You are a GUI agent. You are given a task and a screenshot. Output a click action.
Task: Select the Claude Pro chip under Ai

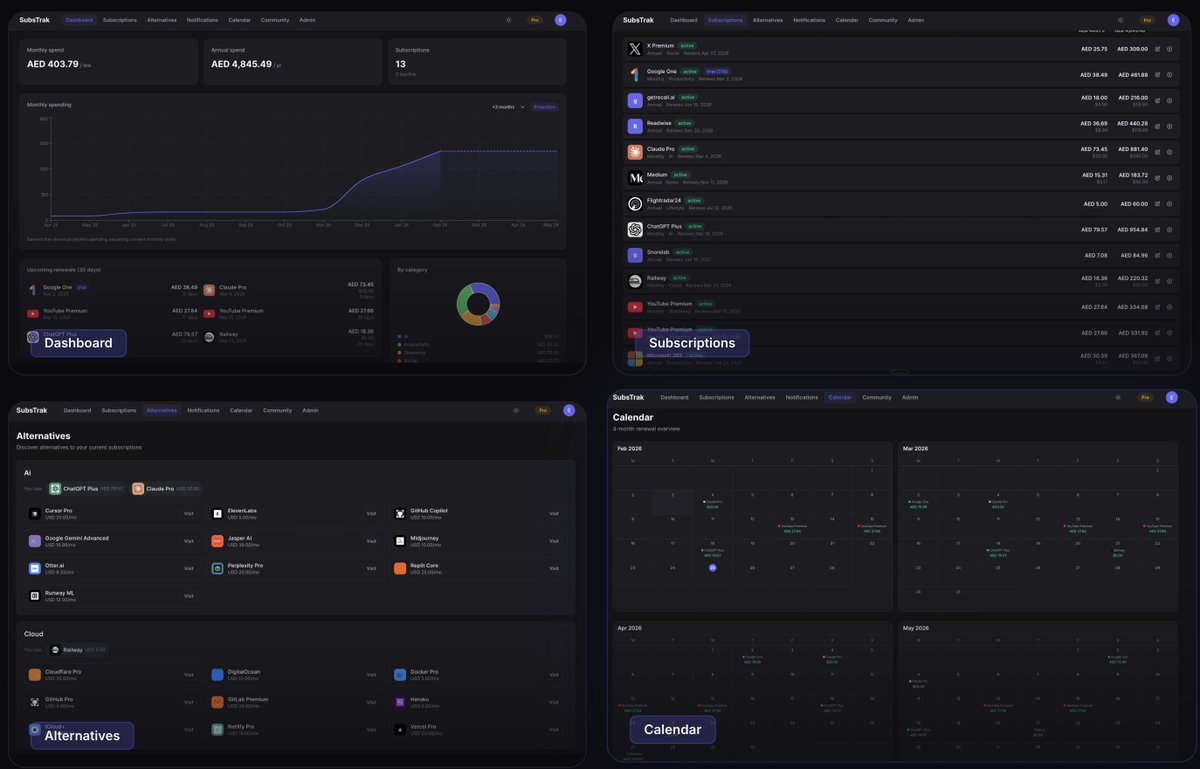click(x=166, y=489)
